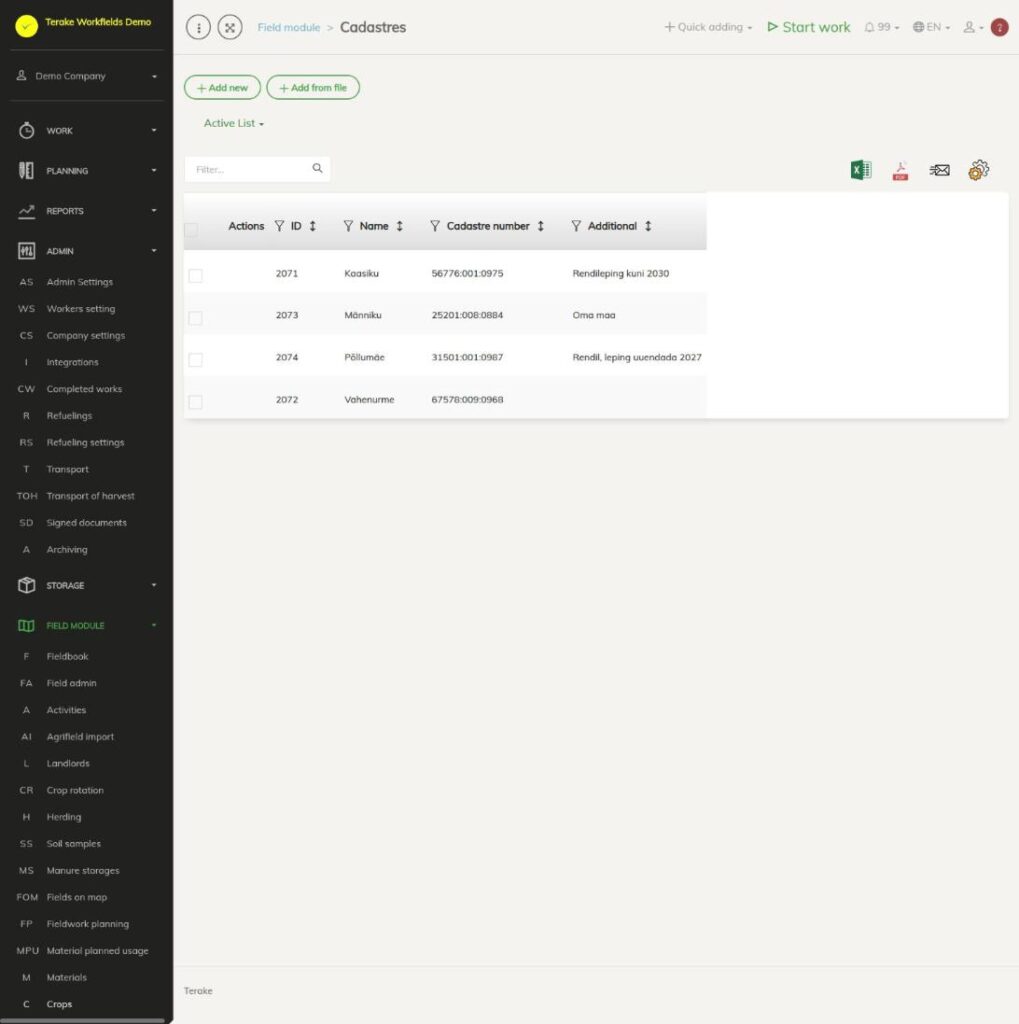Select the Vahenurme row checkbox
The image size is (1019, 1024).
pyautogui.click(x=195, y=402)
